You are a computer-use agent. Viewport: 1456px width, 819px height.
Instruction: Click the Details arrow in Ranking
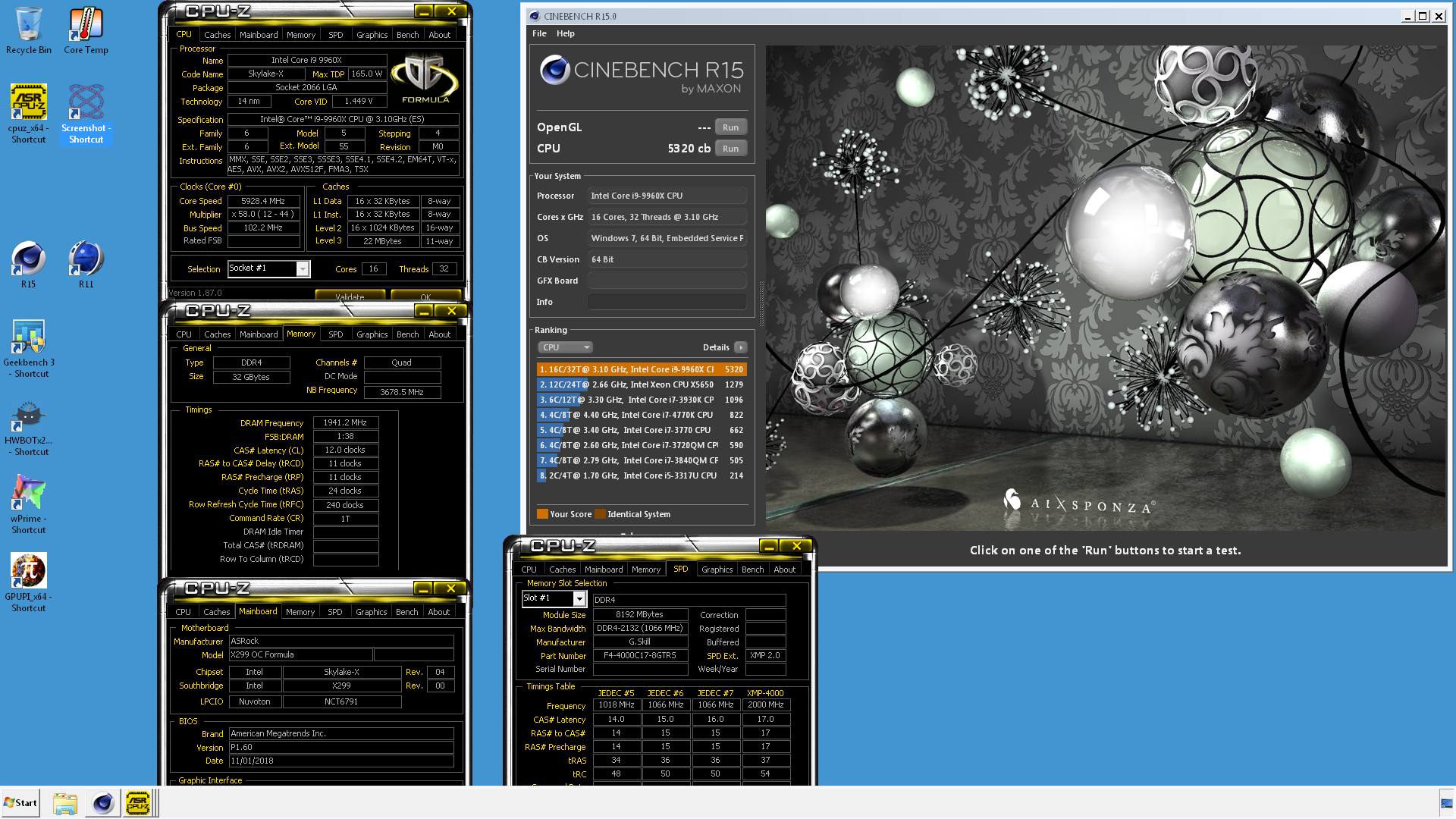pos(741,347)
